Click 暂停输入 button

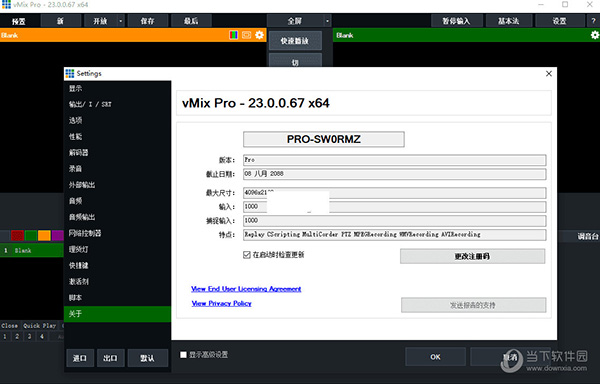click(457, 21)
